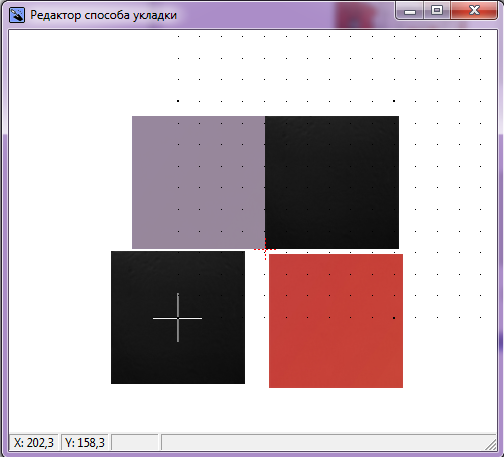Click the X coordinate status field
The height and width of the screenshot is (457, 504).
(x=34, y=442)
